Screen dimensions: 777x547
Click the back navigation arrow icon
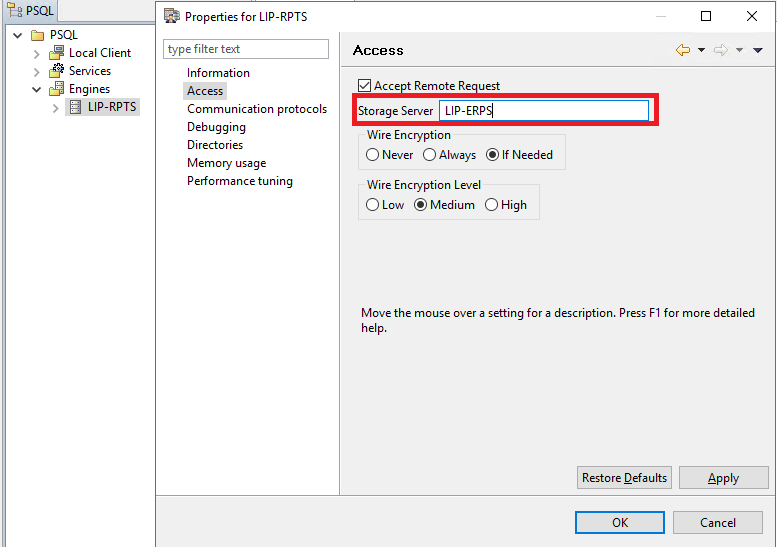(683, 50)
